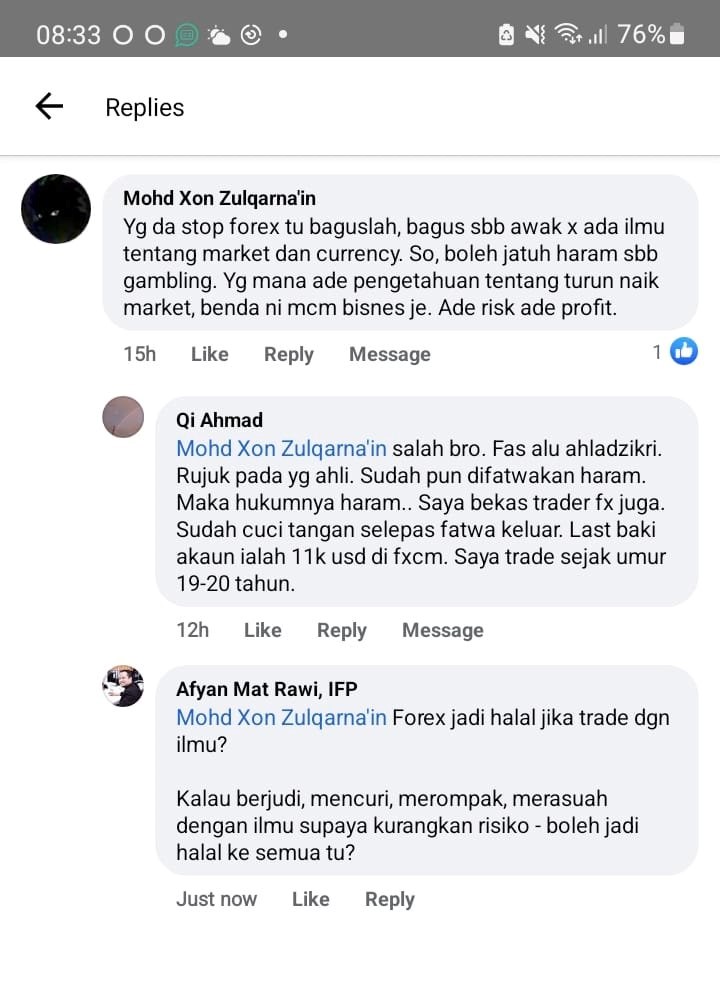Tap the Wi-Fi icon in status bar
This screenshot has height=1004, width=720.
coord(568,33)
